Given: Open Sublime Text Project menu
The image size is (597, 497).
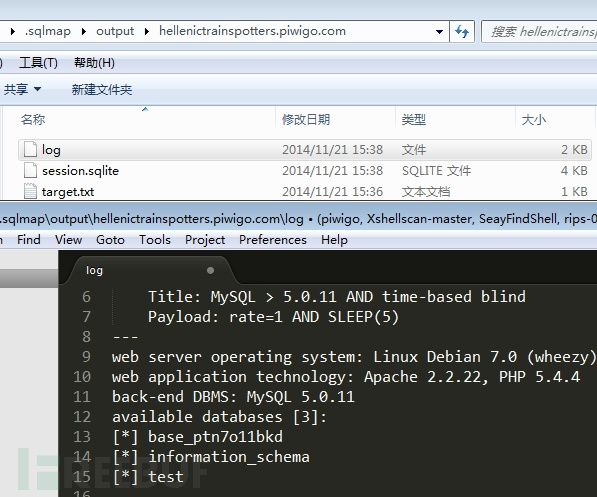Looking at the screenshot, I should pos(205,240).
